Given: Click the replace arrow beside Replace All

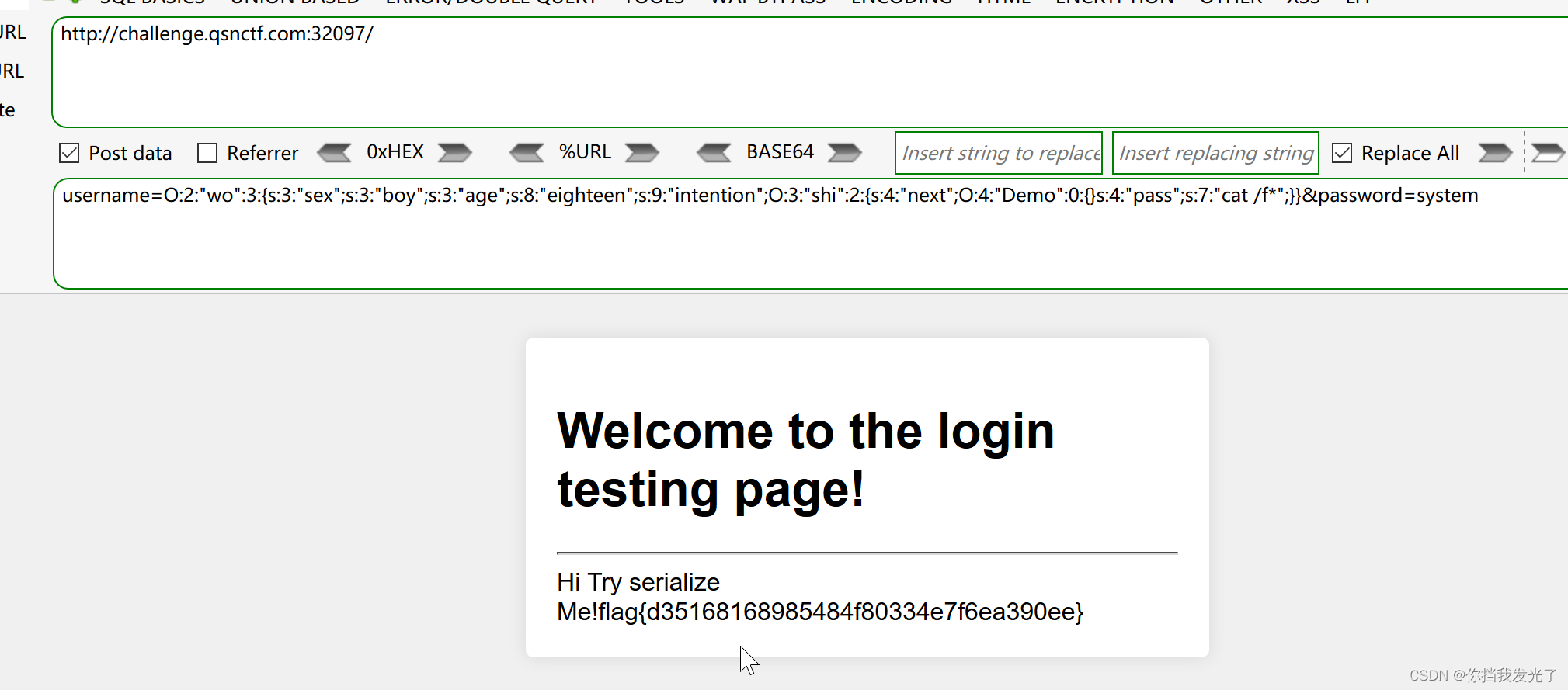Looking at the screenshot, I should [1495, 153].
